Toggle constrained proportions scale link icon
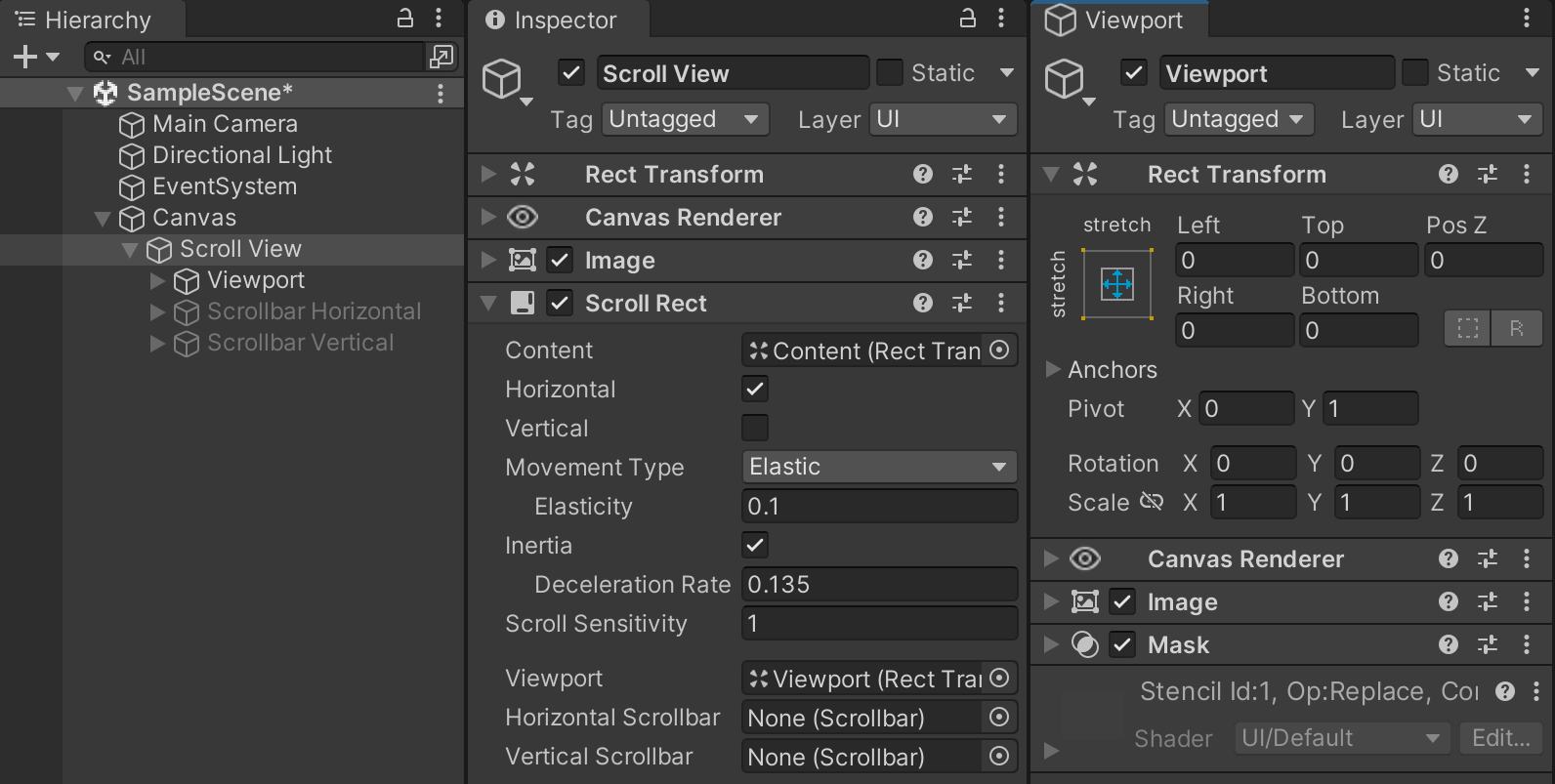The height and width of the screenshot is (784, 1555). click(1152, 502)
